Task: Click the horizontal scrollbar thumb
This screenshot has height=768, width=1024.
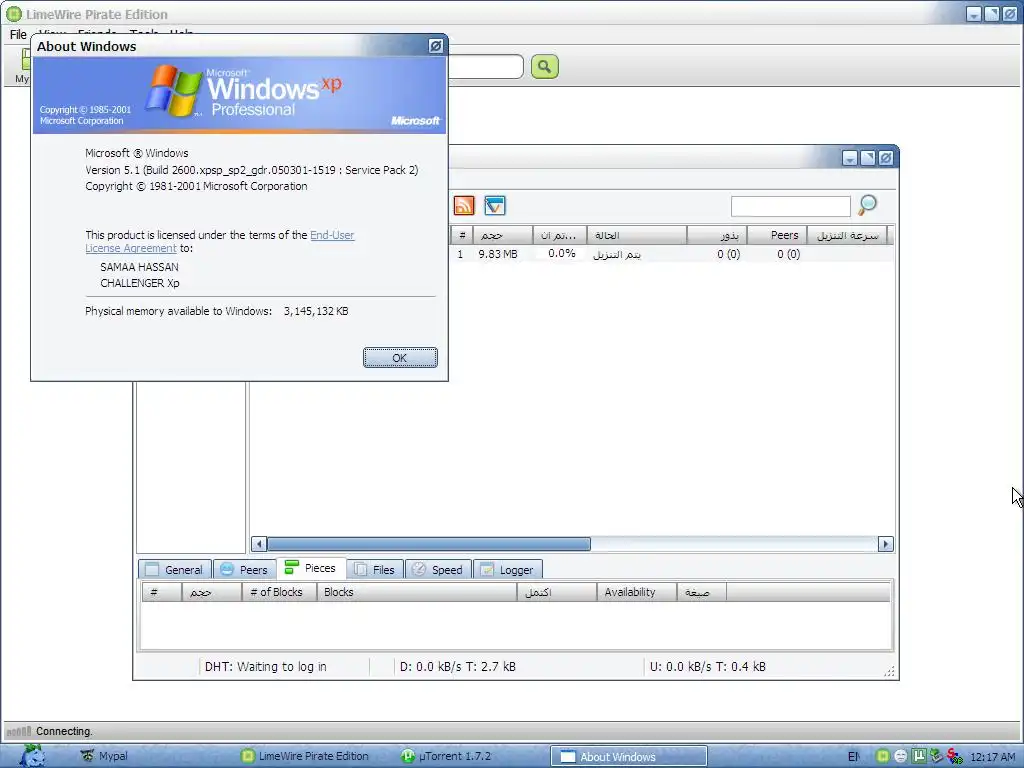Action: tap(428, 544)
